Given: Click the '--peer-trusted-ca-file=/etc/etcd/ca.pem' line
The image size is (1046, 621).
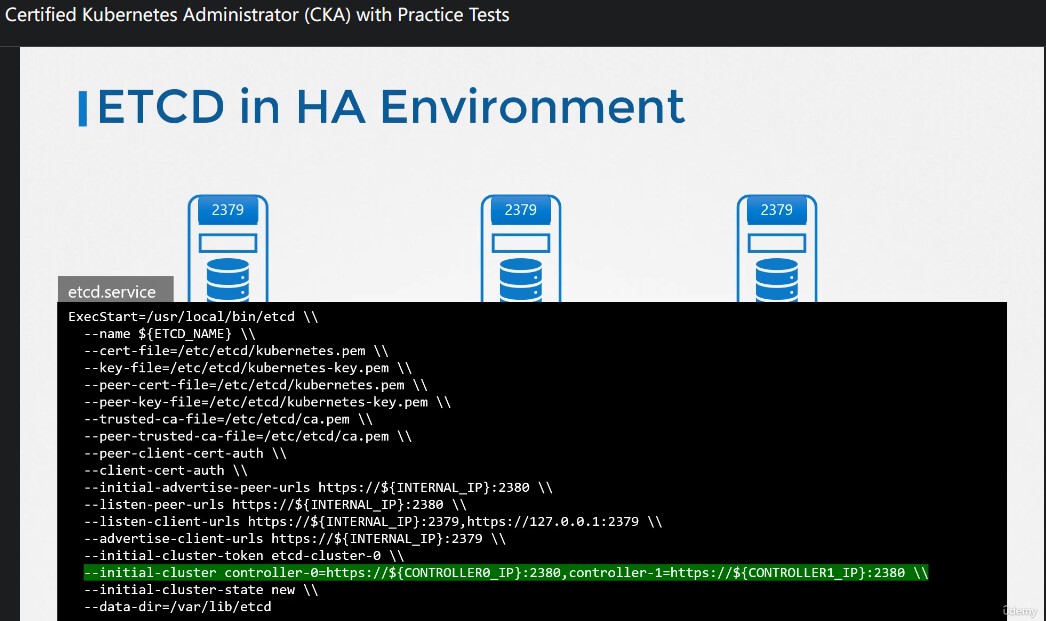Looking at the screenshot, I should [x=247, y=436].
